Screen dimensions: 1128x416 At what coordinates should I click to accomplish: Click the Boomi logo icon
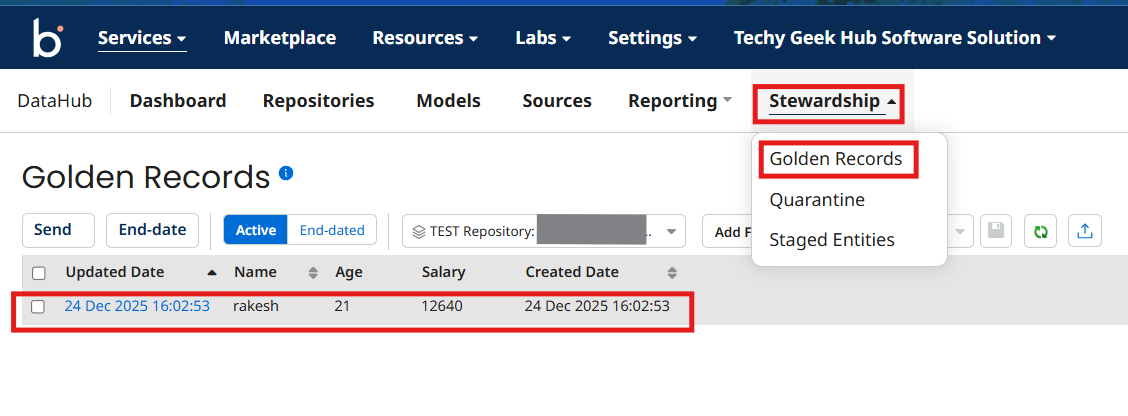pyautogui.click(x=47, y=39)
